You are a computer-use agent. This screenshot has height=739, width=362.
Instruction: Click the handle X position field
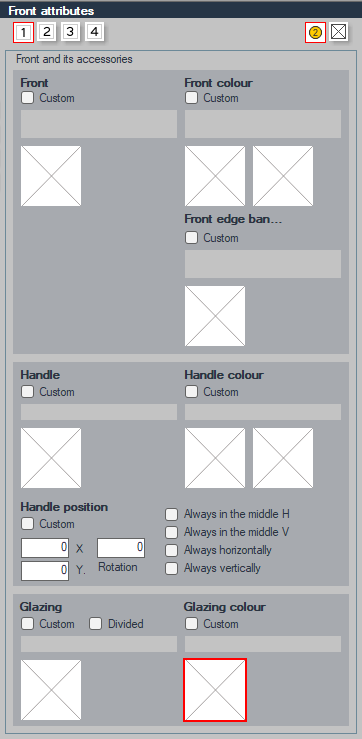point(45,548)
